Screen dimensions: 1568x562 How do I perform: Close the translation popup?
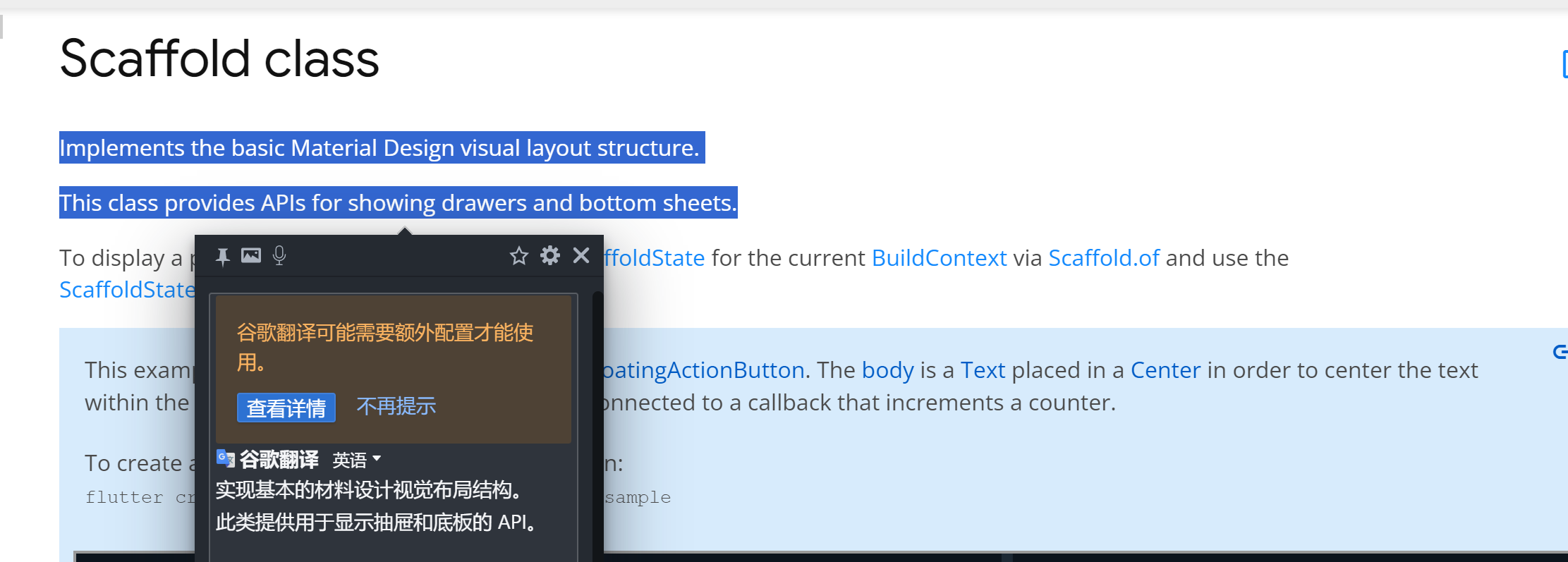point(581,255)
